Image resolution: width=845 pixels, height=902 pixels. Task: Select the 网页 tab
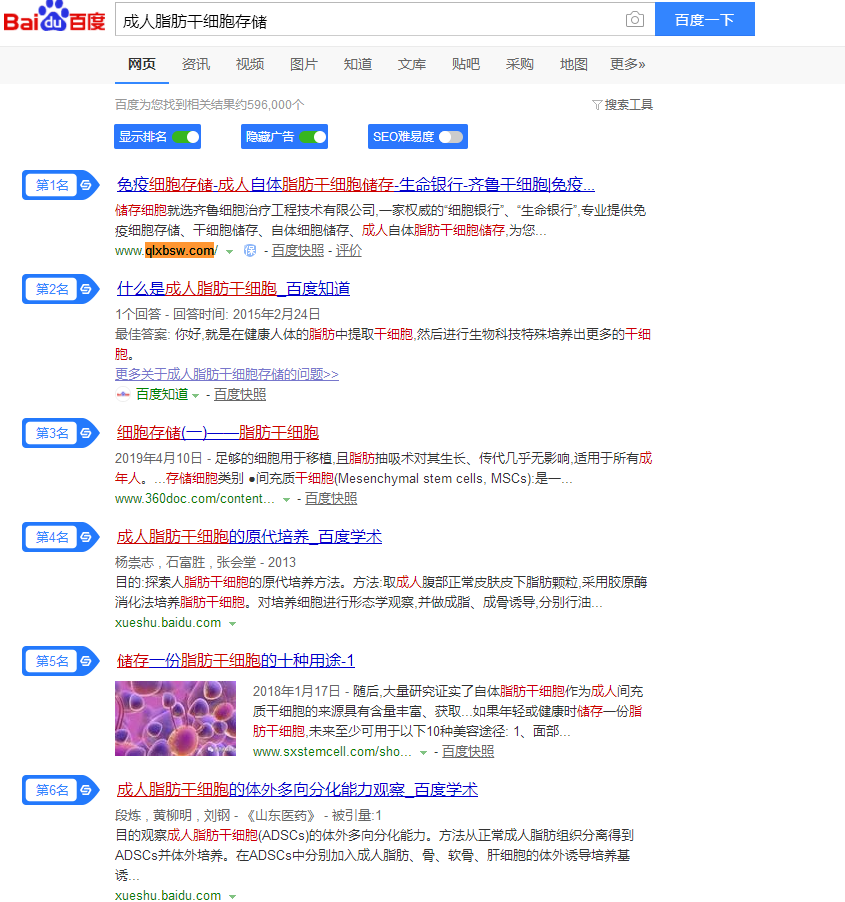142,64
